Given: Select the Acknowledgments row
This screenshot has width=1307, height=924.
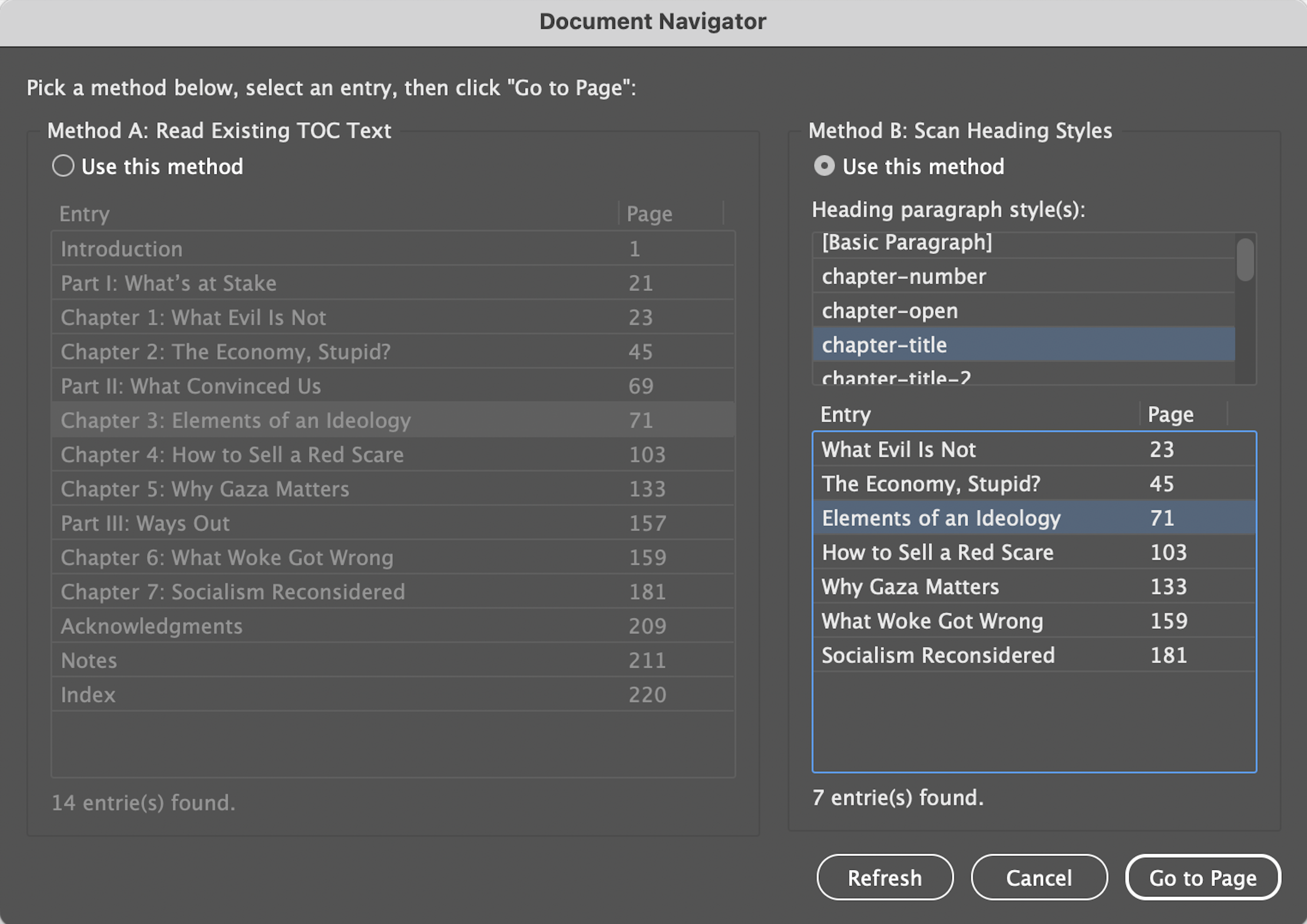Looking at the screenshot, I should pyautogui.click(x=393, y=626).
